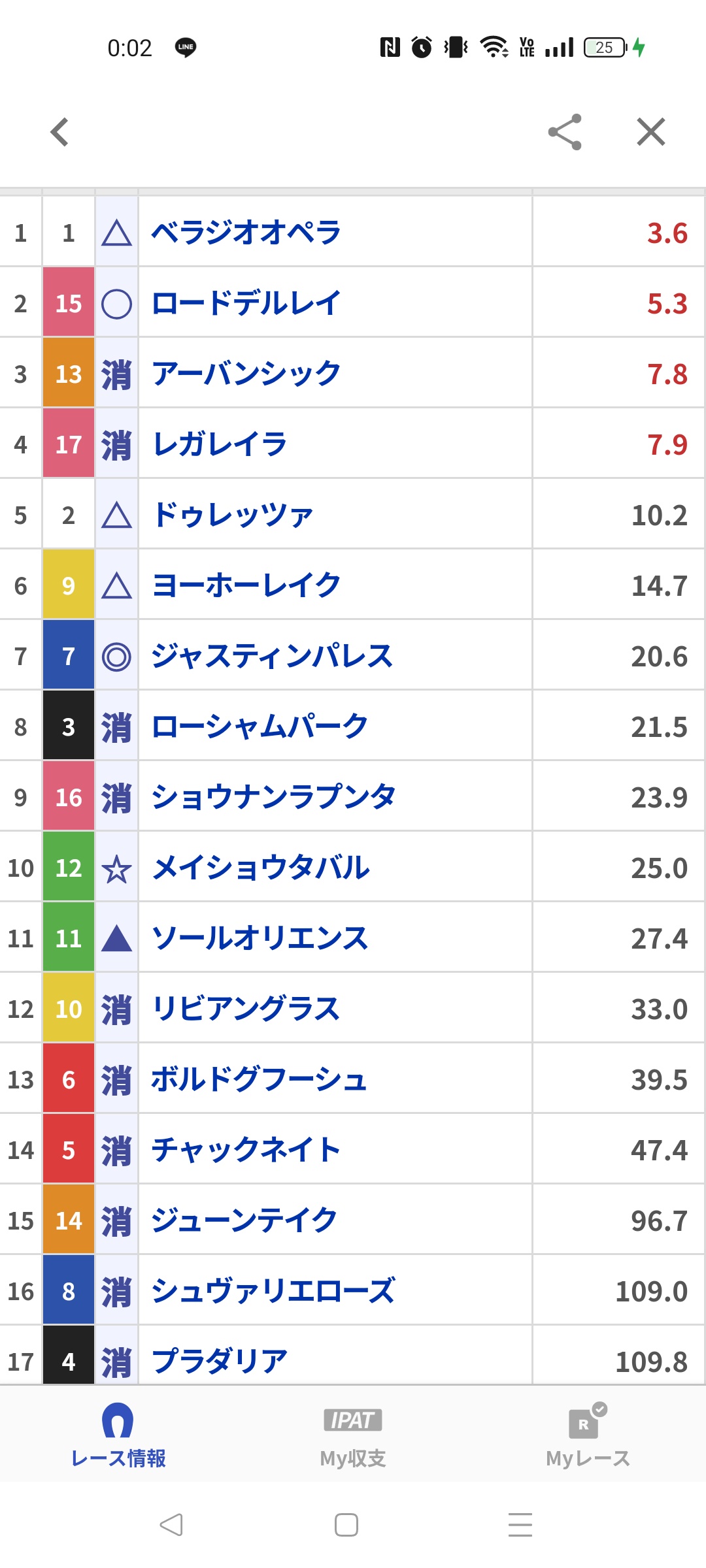
Task: Tap the yellow number 10 post swatch
Action: (69, 1009)
